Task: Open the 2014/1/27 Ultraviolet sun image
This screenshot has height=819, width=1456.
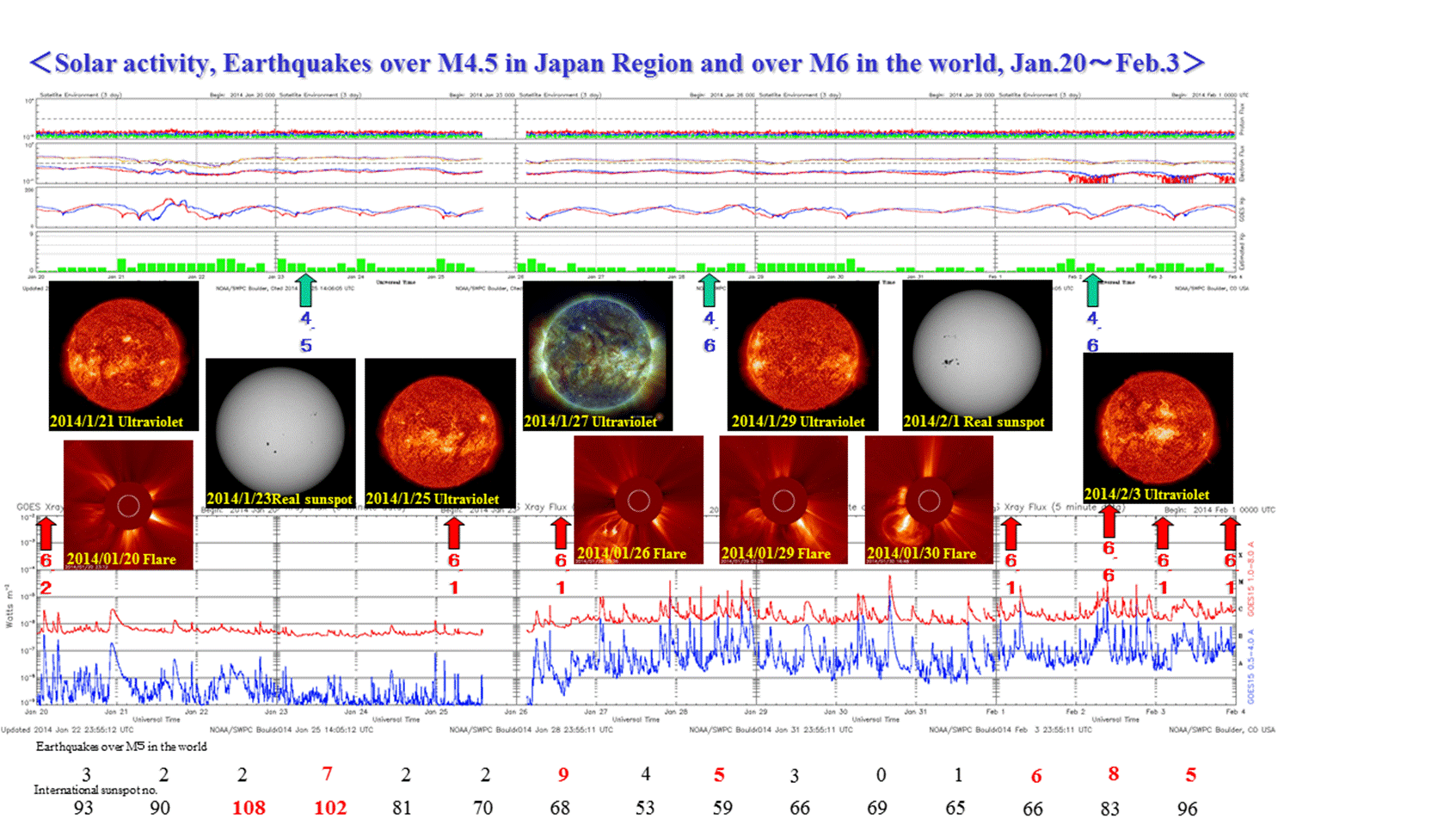Action: [x=598, y=355]
